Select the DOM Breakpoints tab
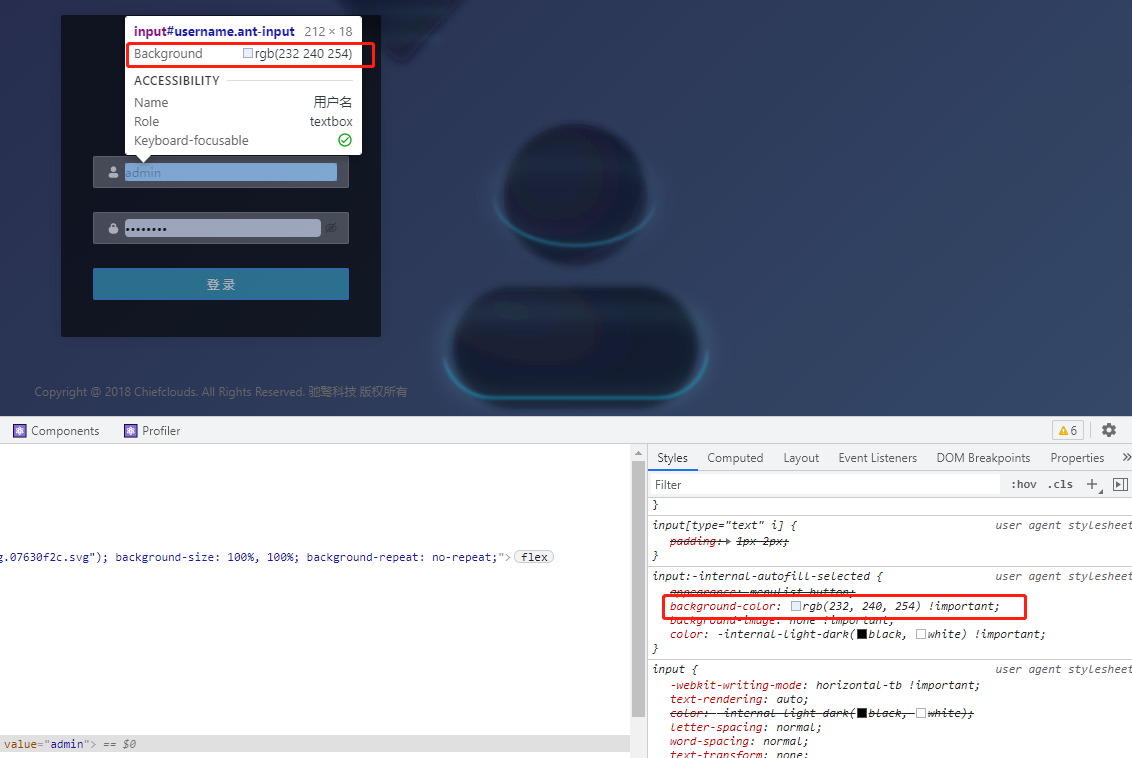 point(983,457)
